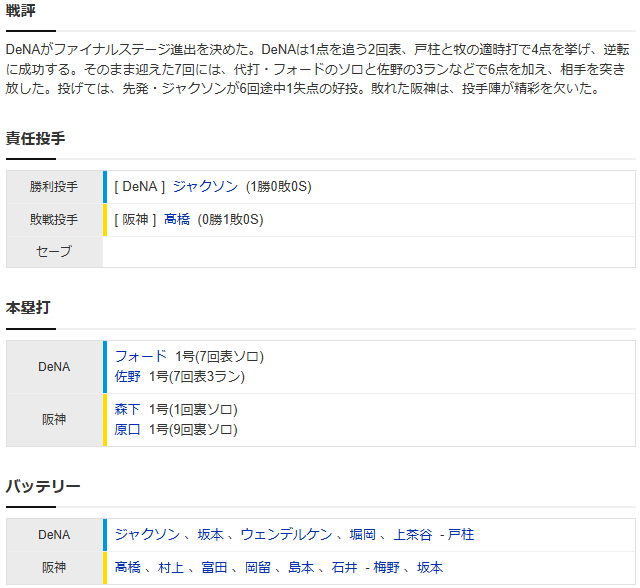Open 坂本 link in 阪神 バッテリー row

click(x=429, y=567)
